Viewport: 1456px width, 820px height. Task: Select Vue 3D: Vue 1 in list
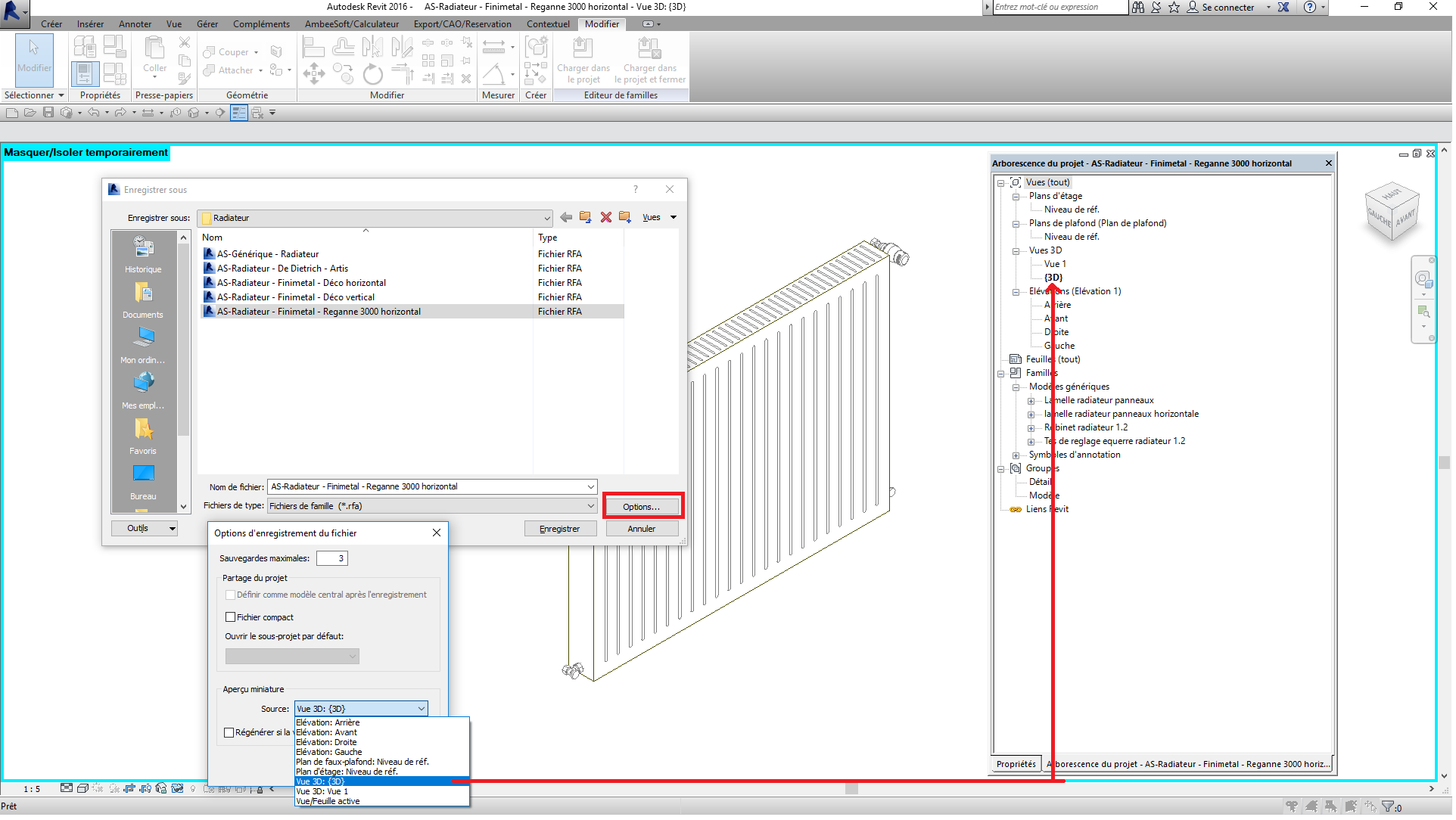click(x=323, y=793)
